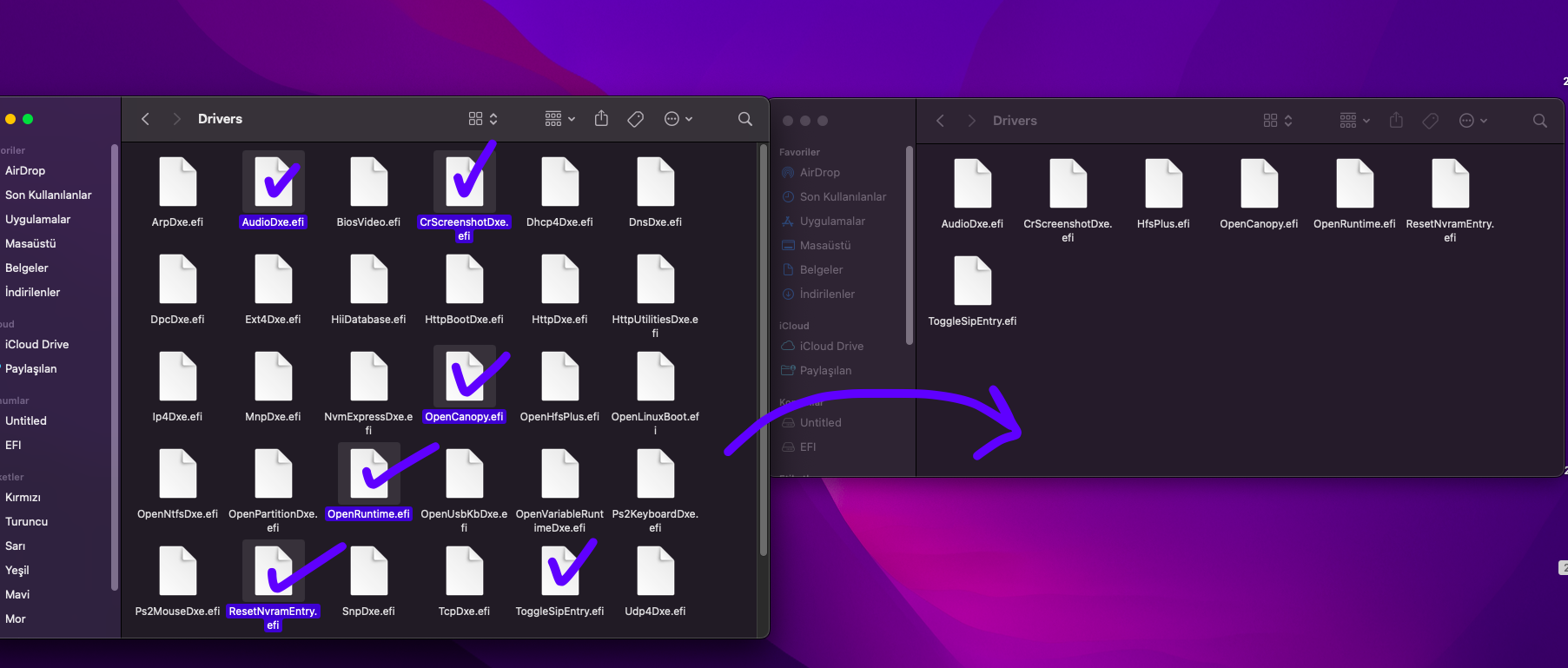
Task: Click the left window's file list scrollbar
Action: click(x=764, y=347)
